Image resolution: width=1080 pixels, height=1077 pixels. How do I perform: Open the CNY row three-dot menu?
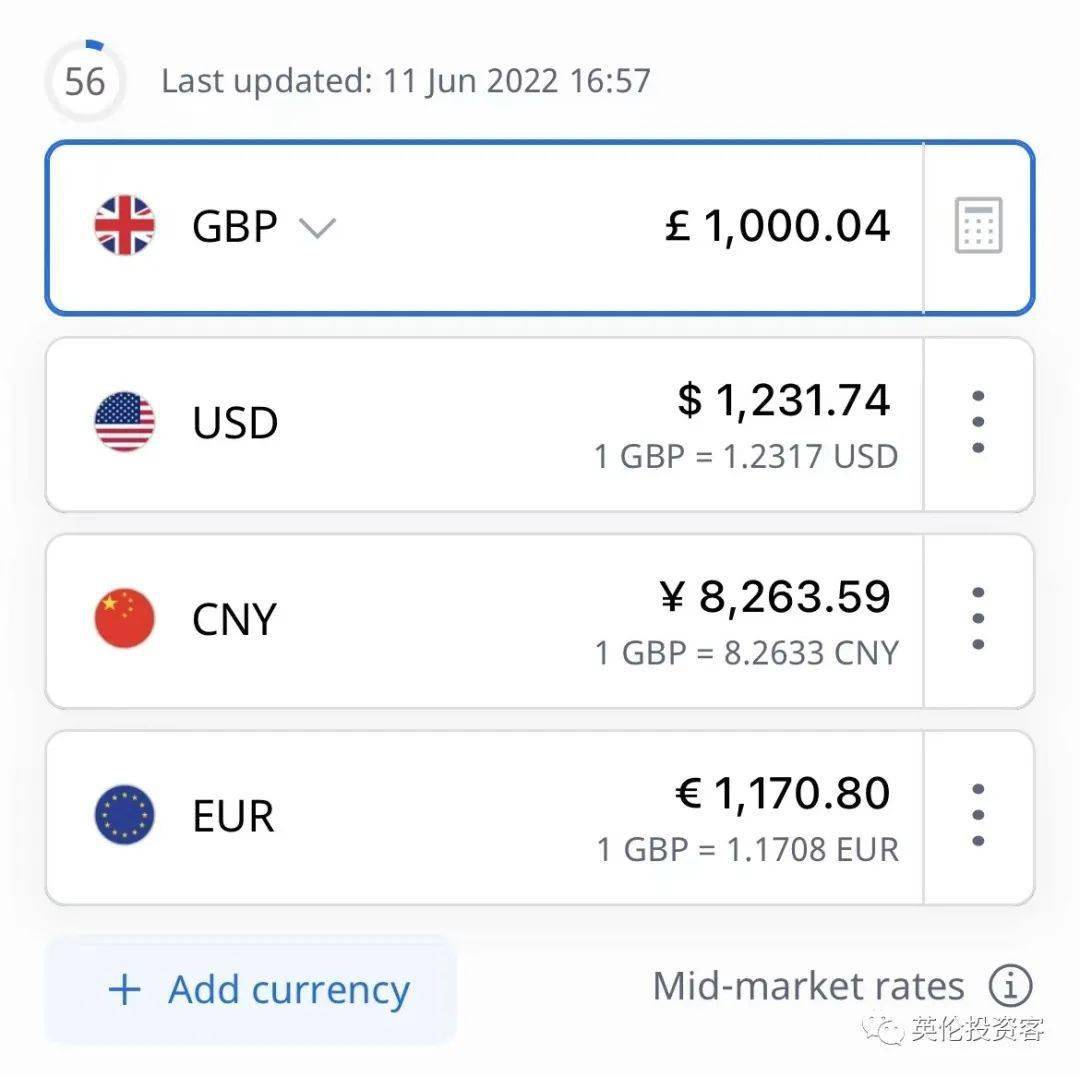point(978,619)
